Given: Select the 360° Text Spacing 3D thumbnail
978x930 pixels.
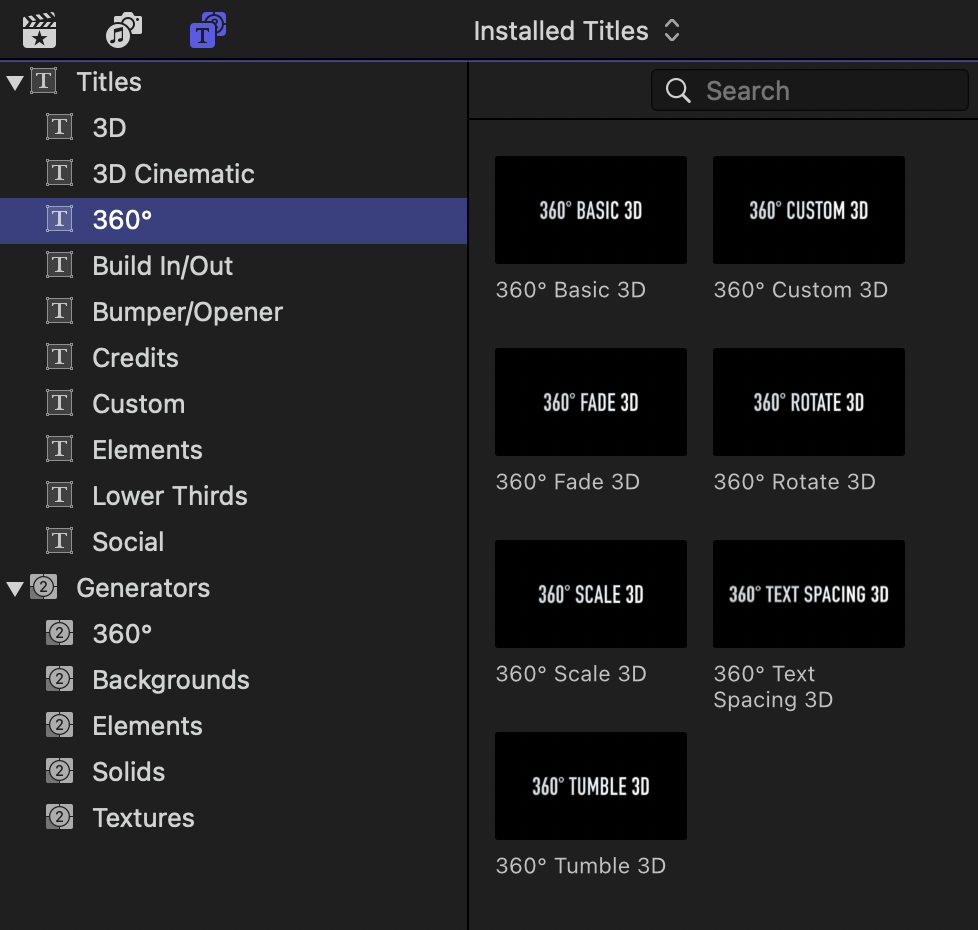Looking at the screenshot, I should [x=809, y=594].
